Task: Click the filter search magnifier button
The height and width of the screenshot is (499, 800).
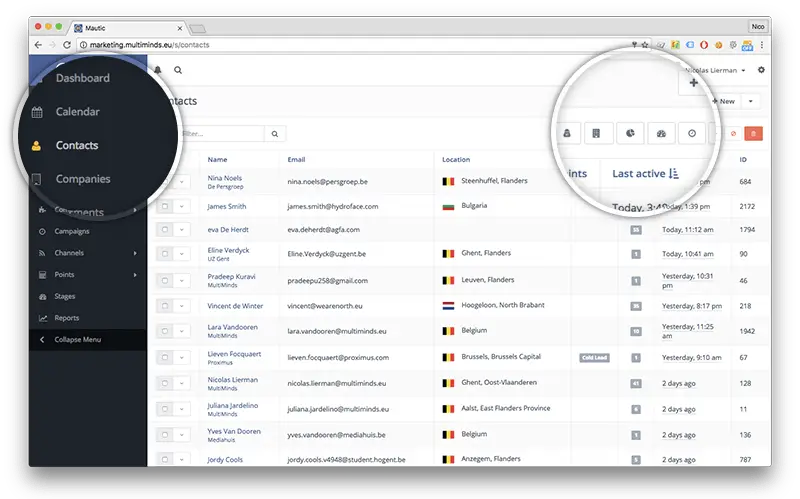Action: (275, 134)
